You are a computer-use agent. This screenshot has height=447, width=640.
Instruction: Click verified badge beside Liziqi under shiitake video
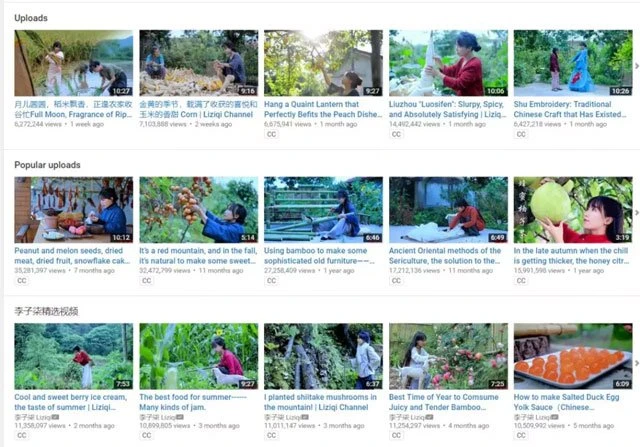pyautogui.click(x=305, y=417)
